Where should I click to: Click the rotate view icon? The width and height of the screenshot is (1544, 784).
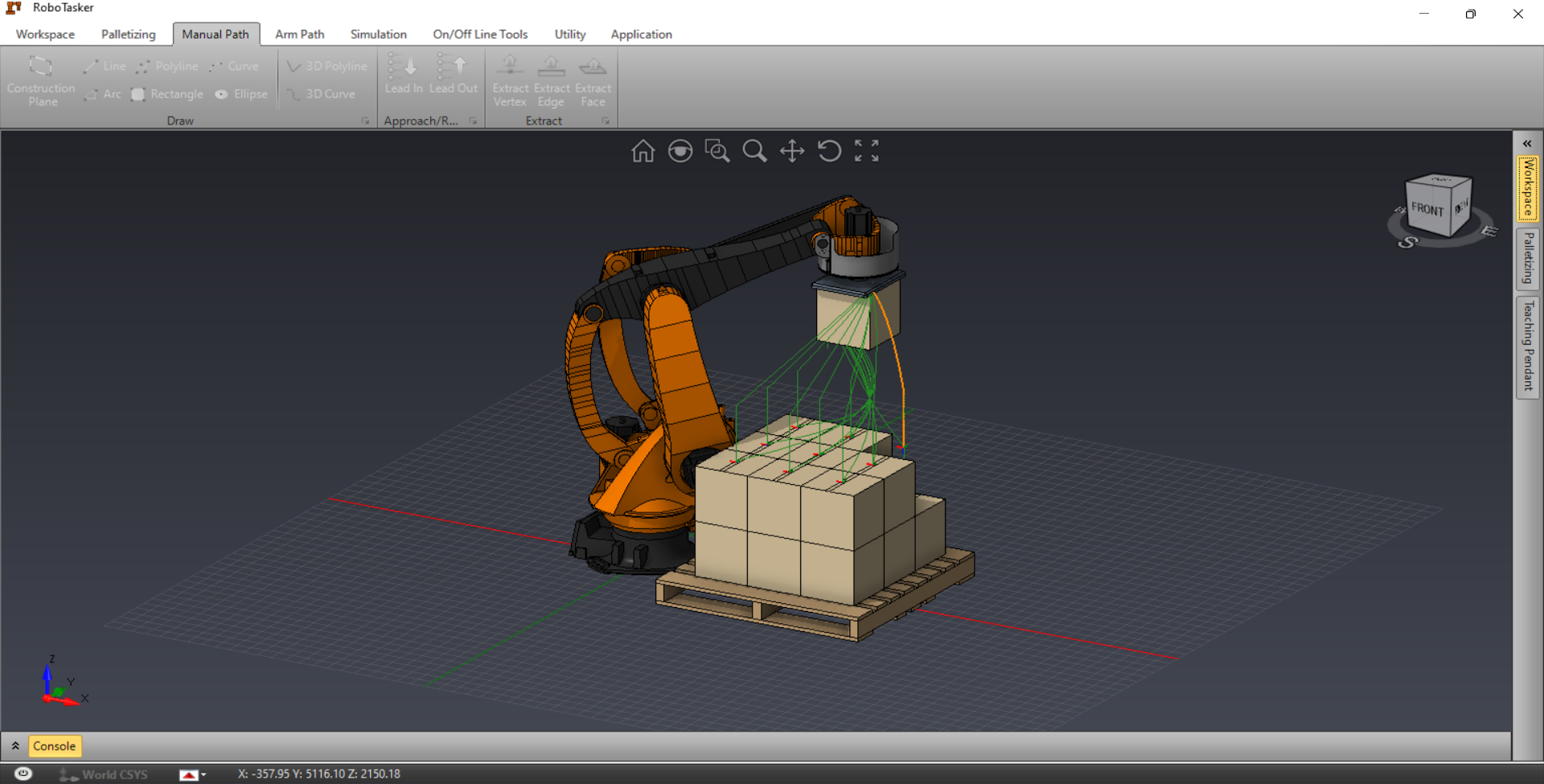[x=829, y=150]
